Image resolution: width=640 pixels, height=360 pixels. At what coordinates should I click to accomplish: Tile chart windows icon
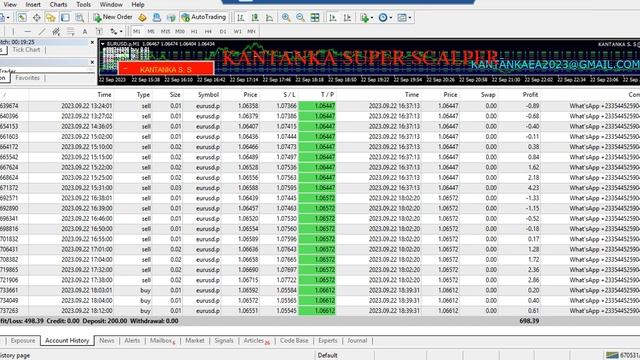[315, 17]
